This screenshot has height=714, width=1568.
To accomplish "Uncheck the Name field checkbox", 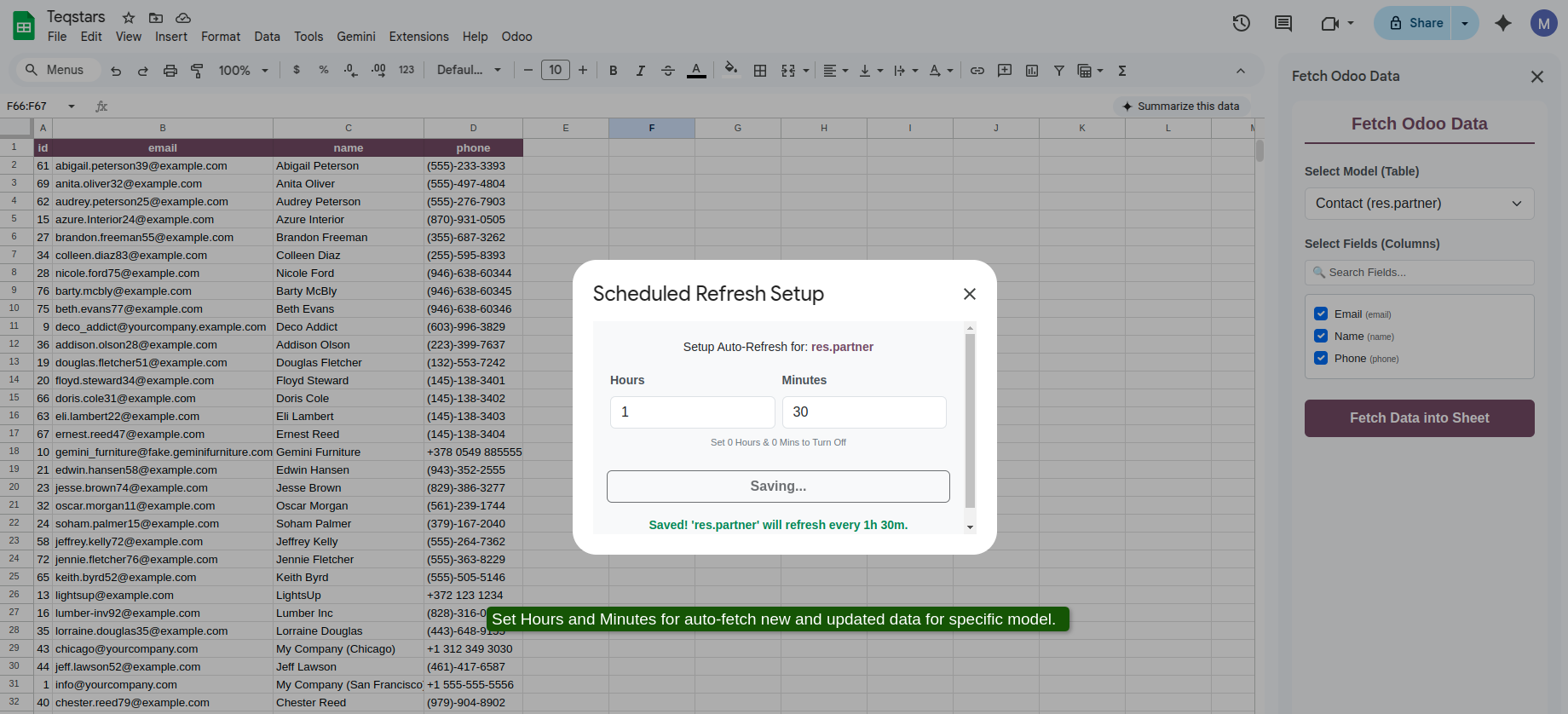I will pyautogui.click(x=1321, y=336).
